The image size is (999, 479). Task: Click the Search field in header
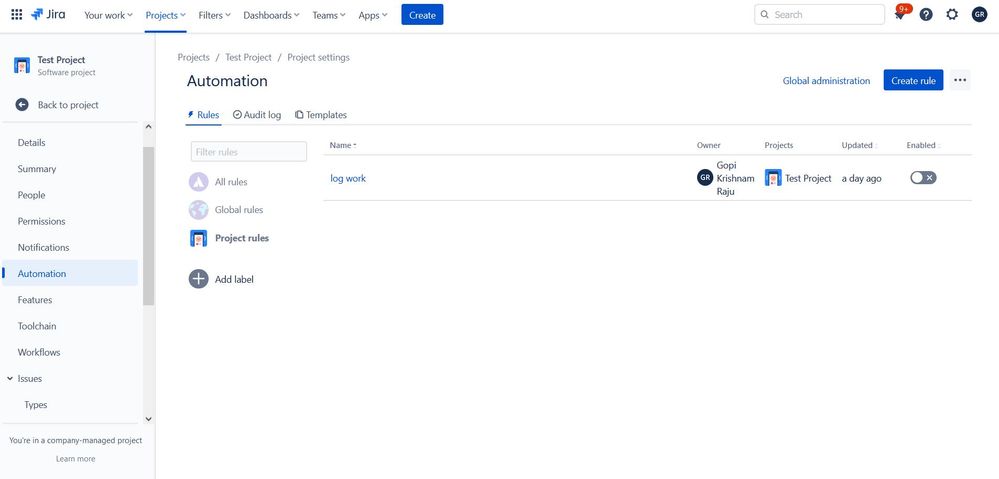coord(819,15)
